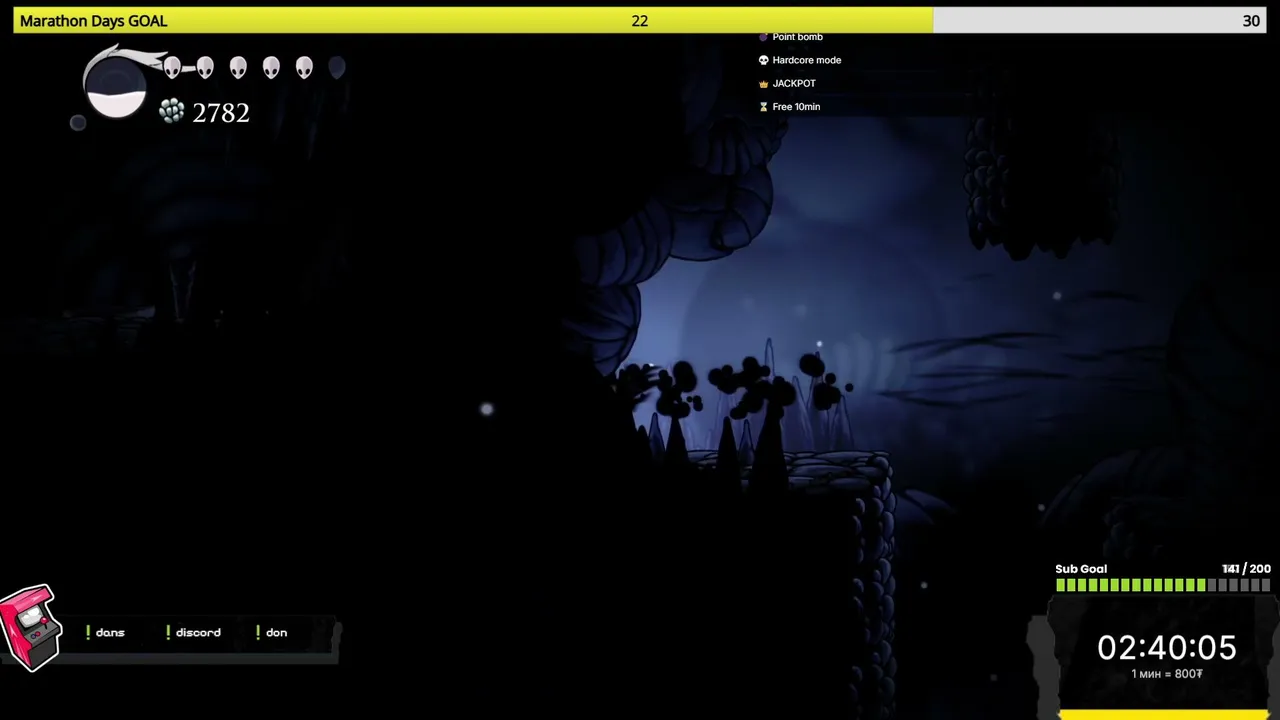Viewport: 1280px width, 720px height.
Task: Click the small empty soul reserve orb
Action: pyautogui.click(x=78, y=123)
